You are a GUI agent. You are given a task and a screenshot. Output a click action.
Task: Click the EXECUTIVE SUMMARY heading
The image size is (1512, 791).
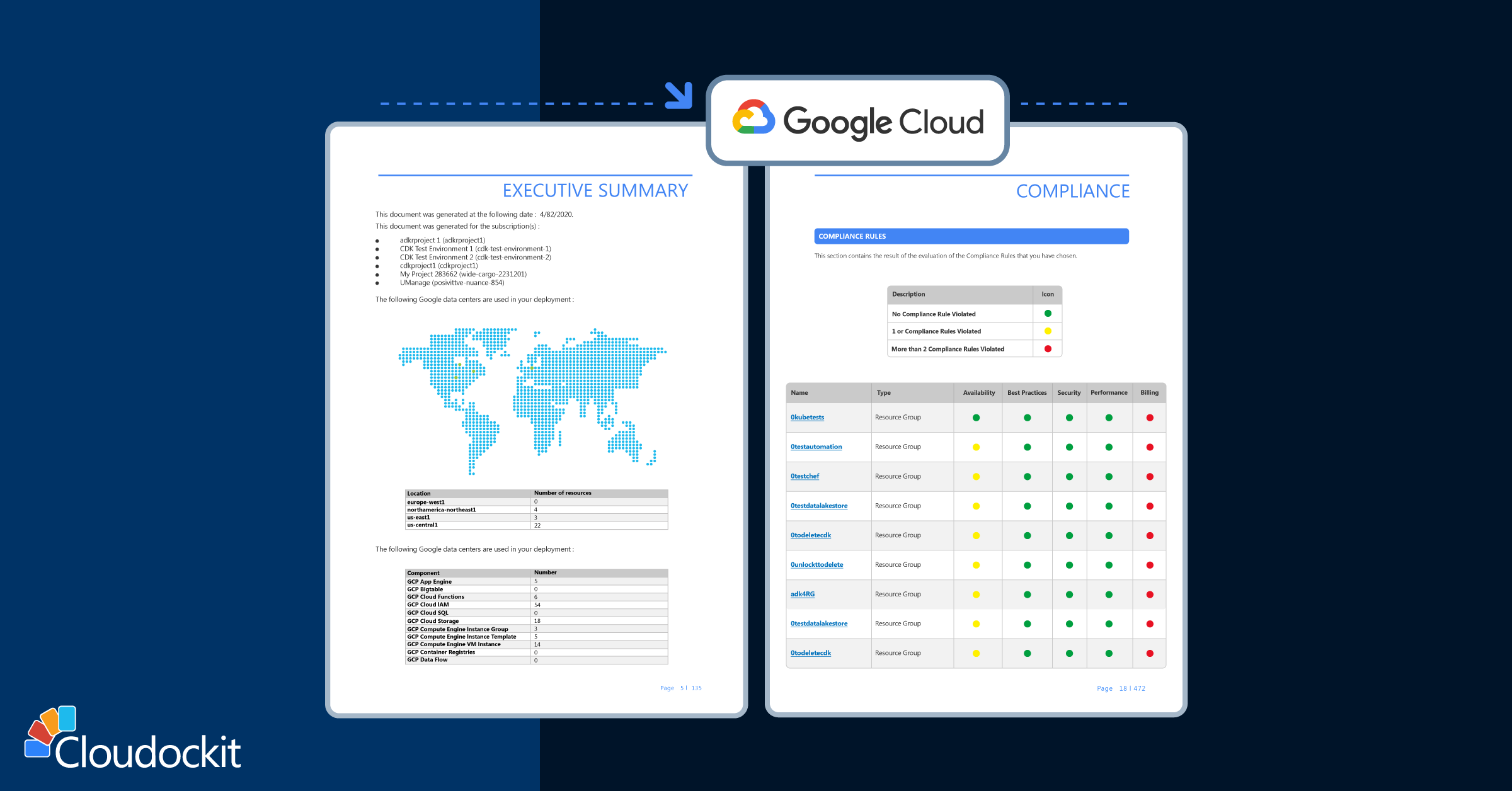[x=595, y=190]
